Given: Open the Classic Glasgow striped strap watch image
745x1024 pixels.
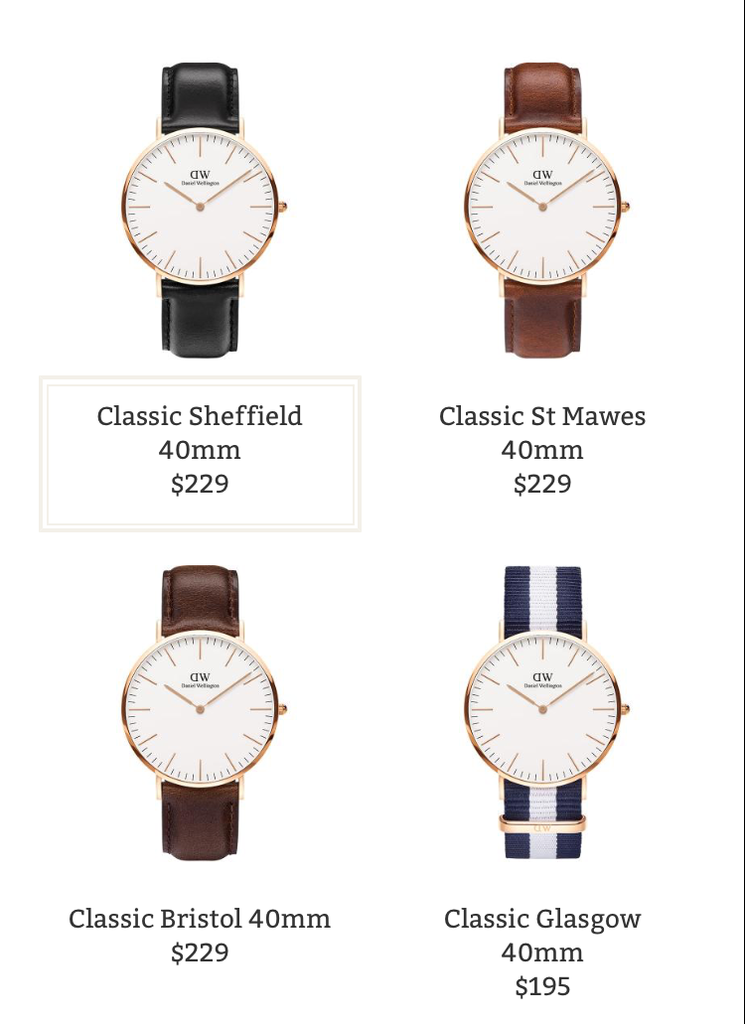Looking at the screenshot, I should [x=545, y=712].
